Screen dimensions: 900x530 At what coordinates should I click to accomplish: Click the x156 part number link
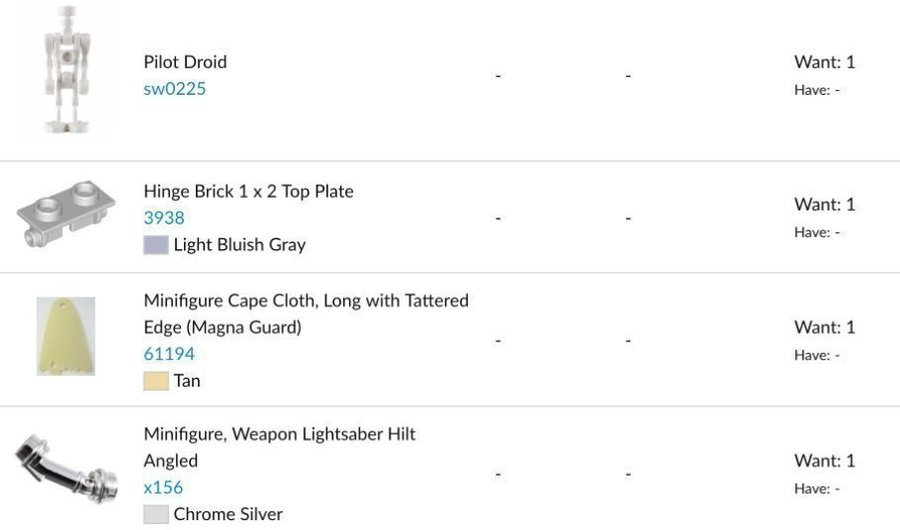(163, 487)
